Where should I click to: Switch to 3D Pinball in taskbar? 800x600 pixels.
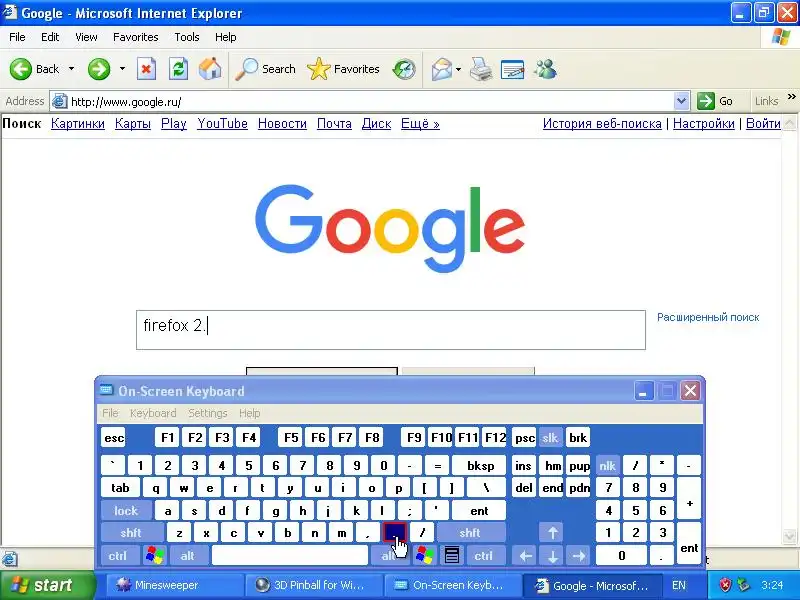(313, 585)
